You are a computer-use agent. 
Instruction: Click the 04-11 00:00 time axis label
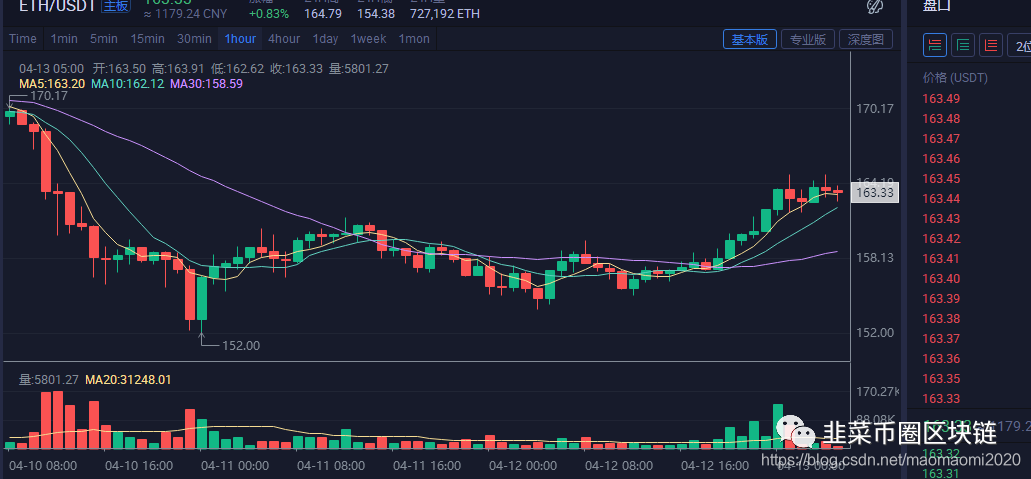coord(234,466)
